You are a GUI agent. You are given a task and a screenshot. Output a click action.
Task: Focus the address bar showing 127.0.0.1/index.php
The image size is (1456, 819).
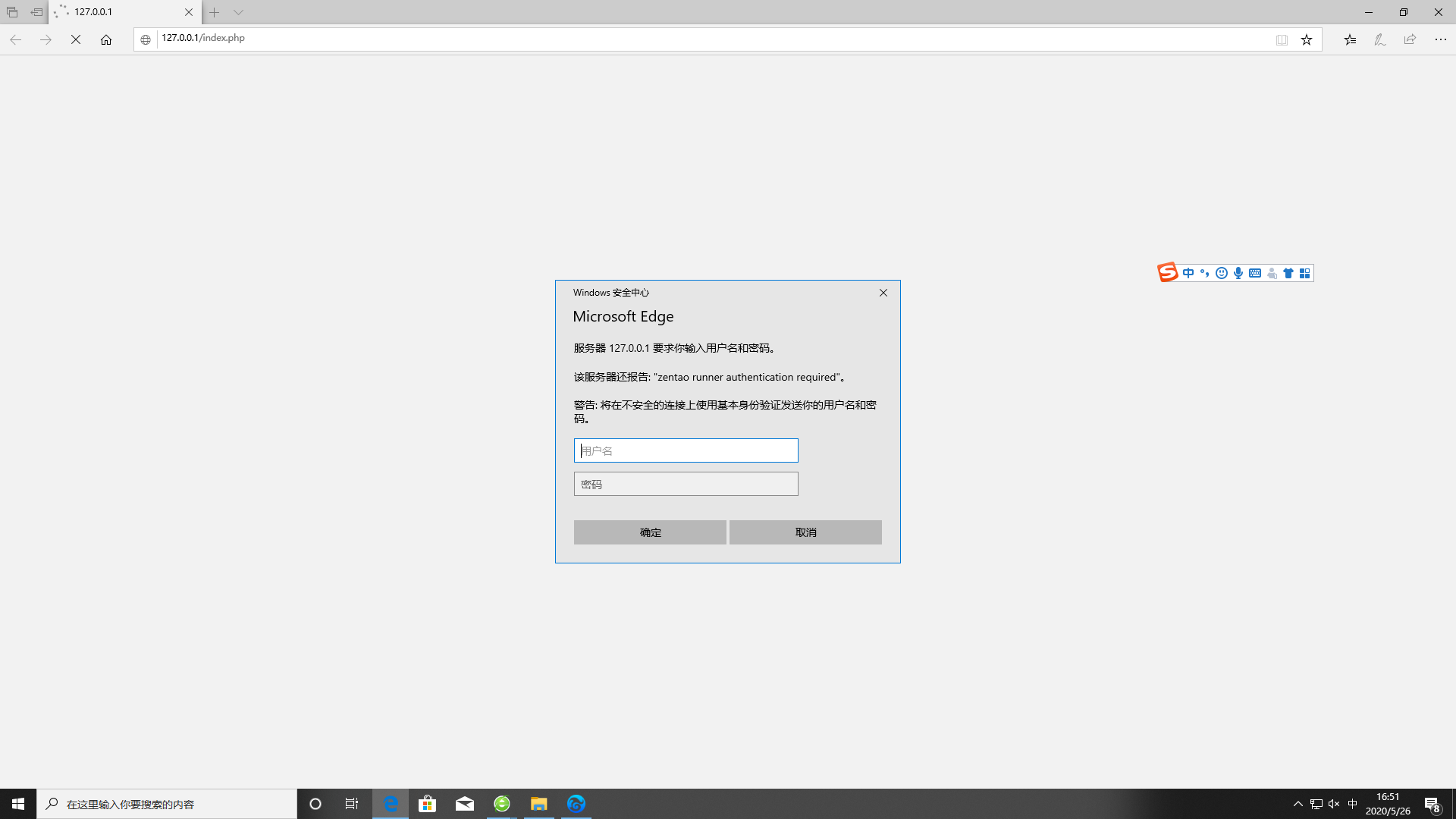(713, 39)
